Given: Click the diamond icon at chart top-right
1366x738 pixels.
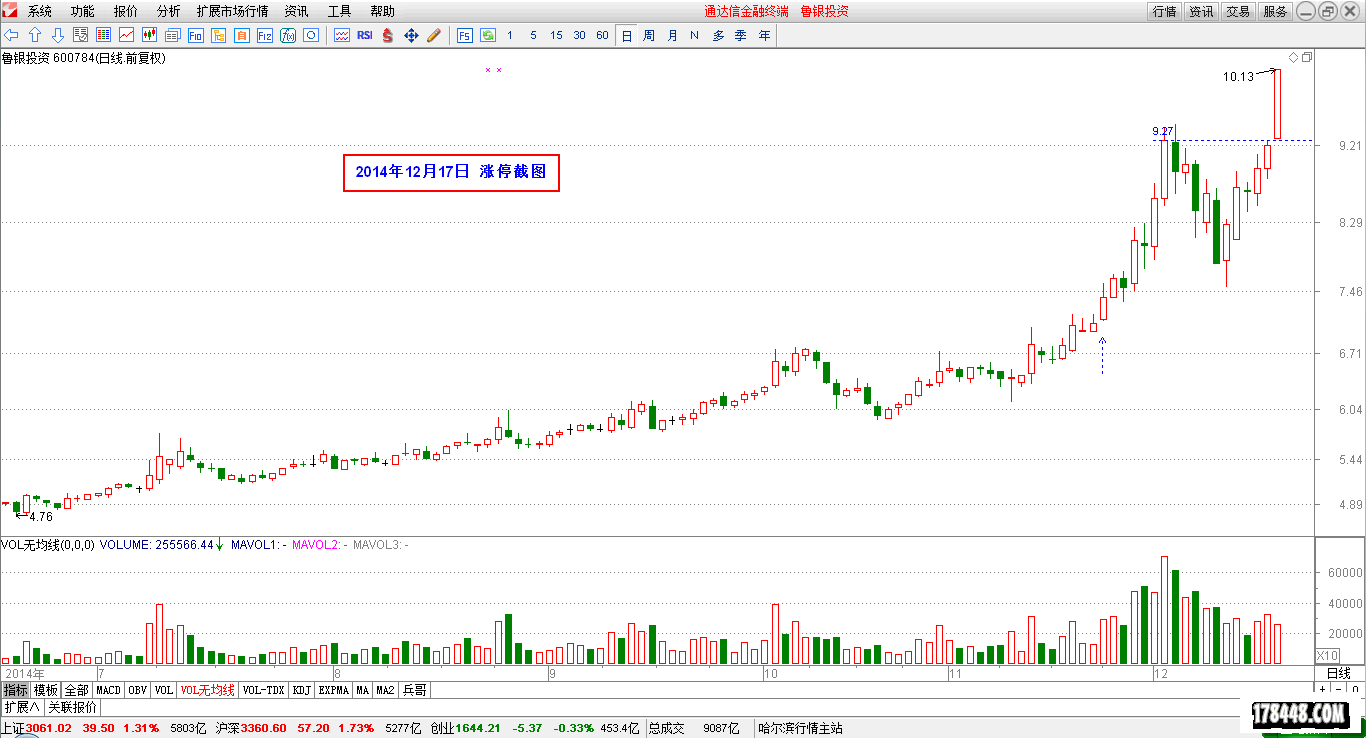Looking at the screenshot, I should click(1293, 58).
